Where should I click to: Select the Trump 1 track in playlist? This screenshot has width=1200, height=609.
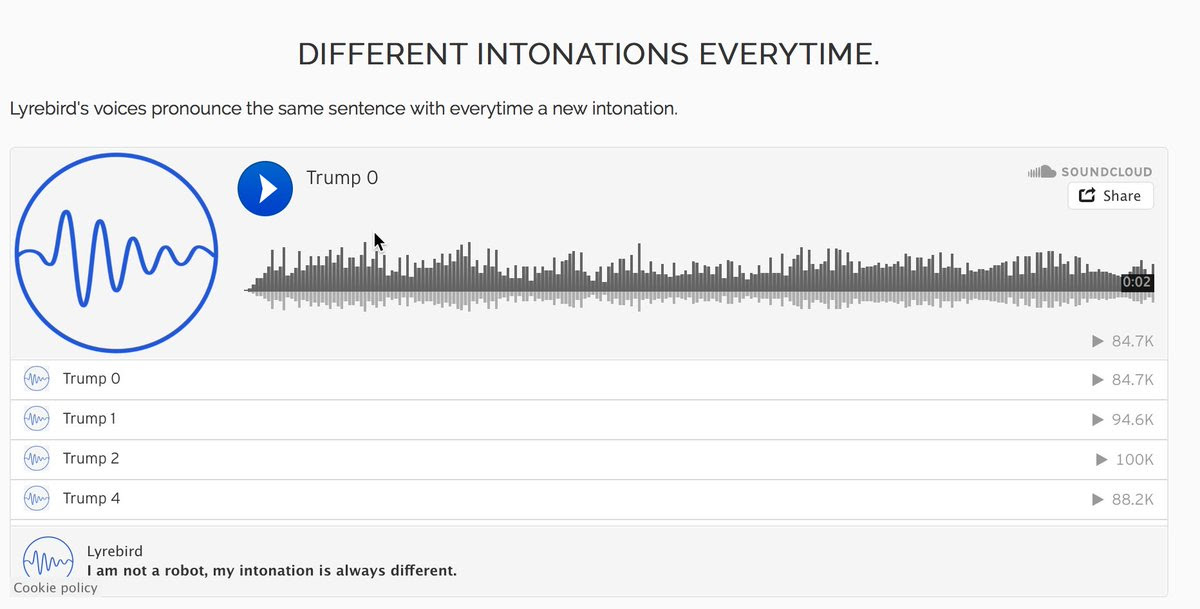[x=89, y=419]
